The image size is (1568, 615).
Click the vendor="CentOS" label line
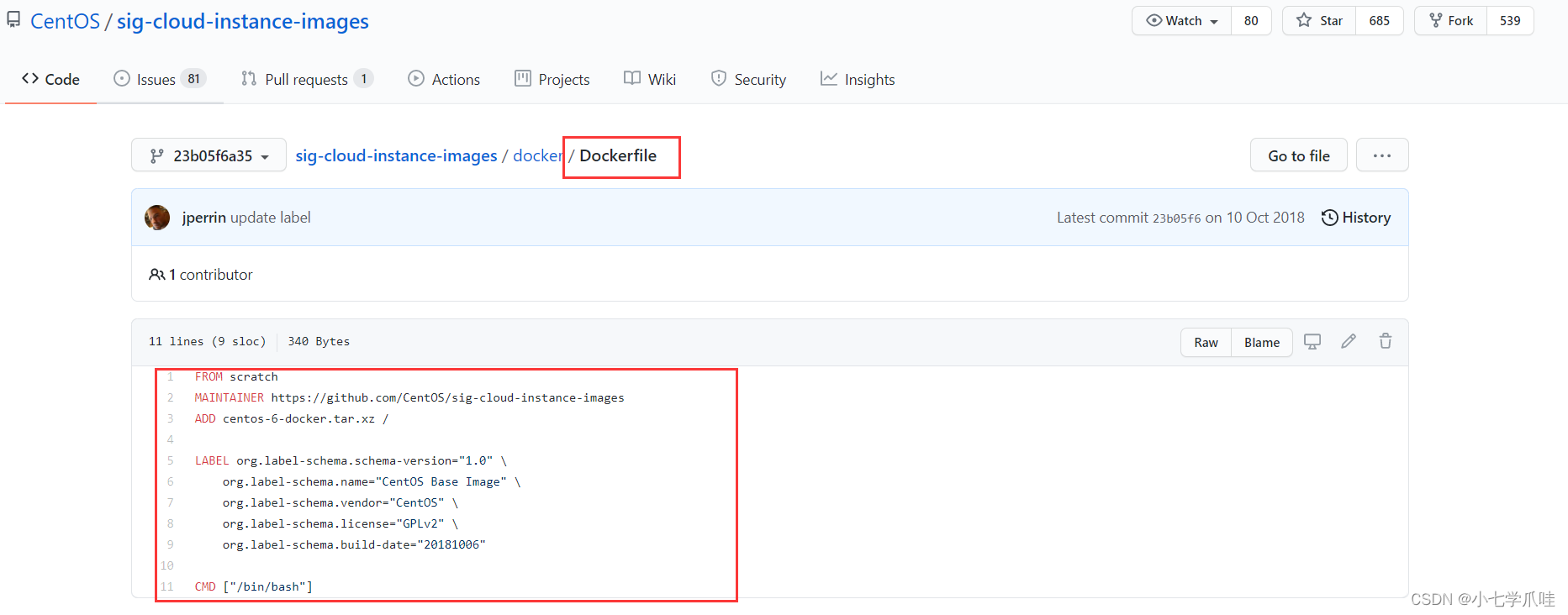coord(341,502)
